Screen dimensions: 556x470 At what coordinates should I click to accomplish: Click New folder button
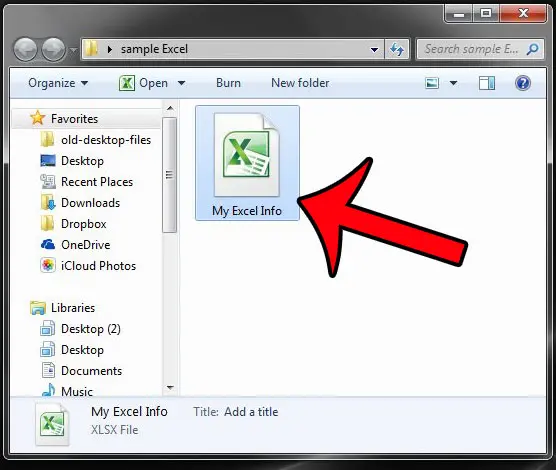[x=300, y=83]
